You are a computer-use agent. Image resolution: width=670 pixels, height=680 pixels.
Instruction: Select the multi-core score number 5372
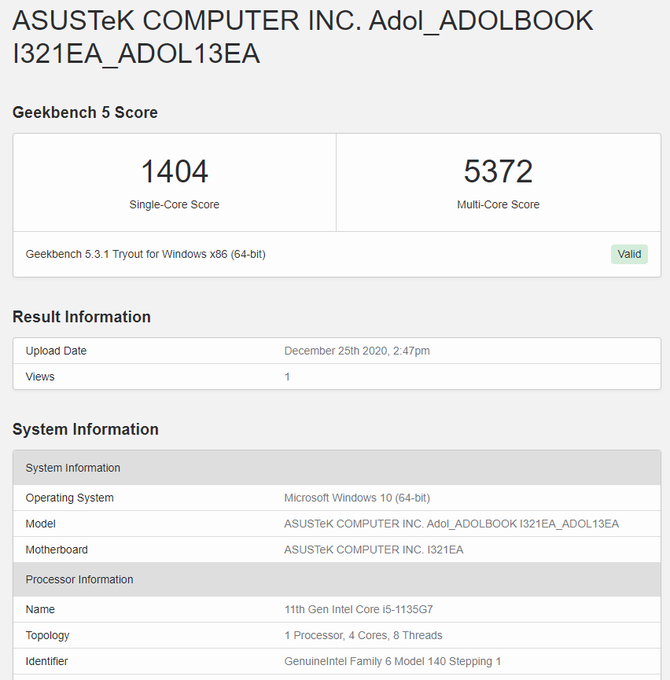pos(498,171)
